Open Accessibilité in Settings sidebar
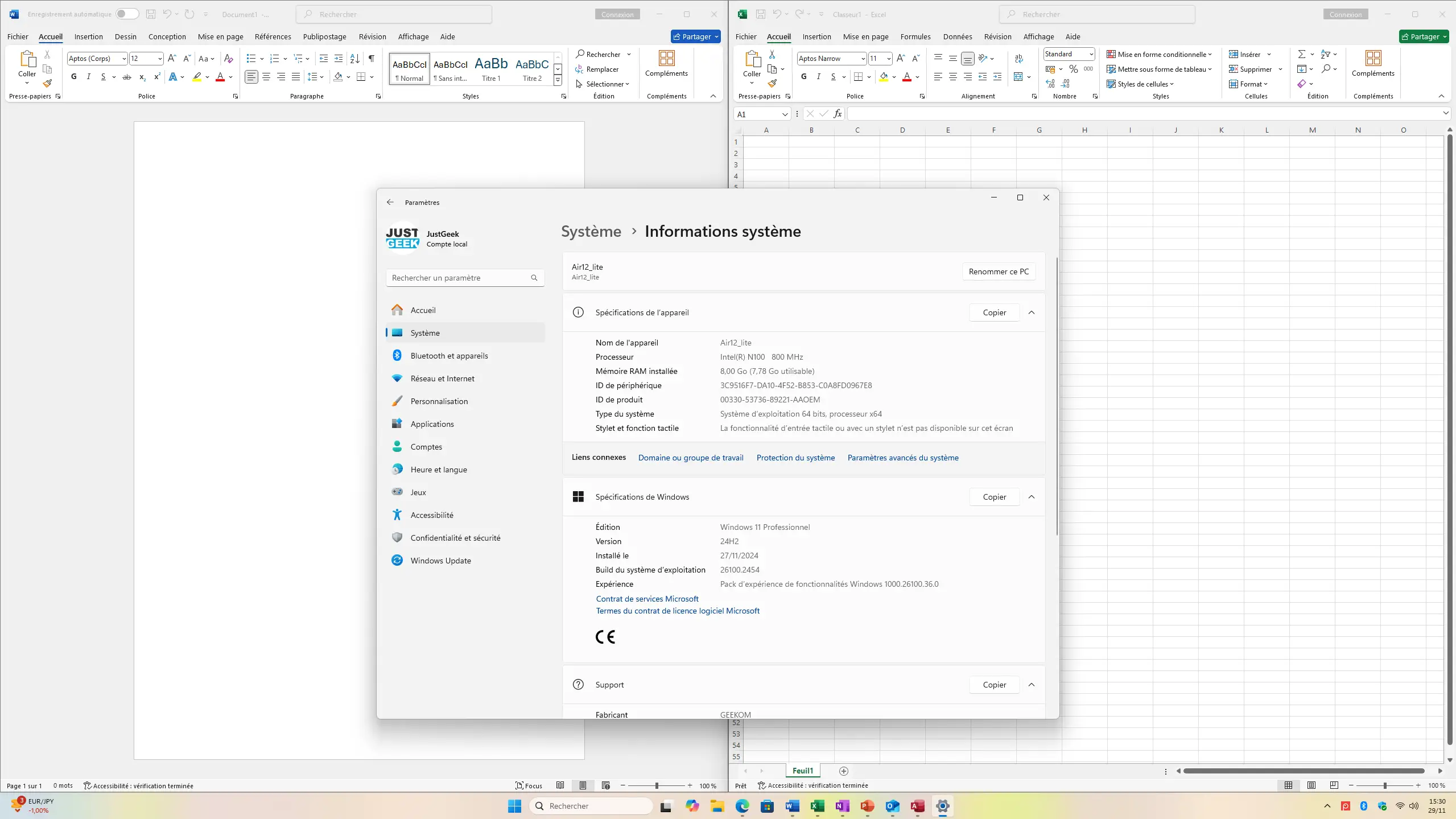1456x819 pixels. [465, 515]
